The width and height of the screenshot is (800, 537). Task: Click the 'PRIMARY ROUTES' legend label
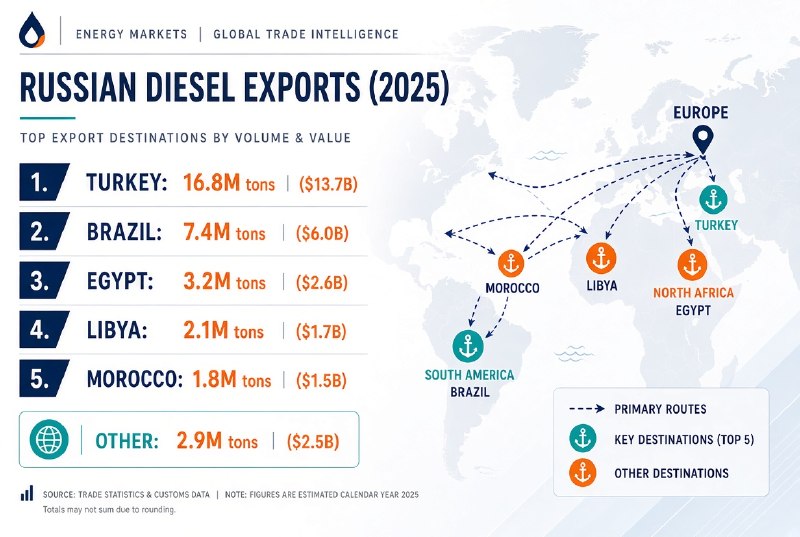[660, 409]
